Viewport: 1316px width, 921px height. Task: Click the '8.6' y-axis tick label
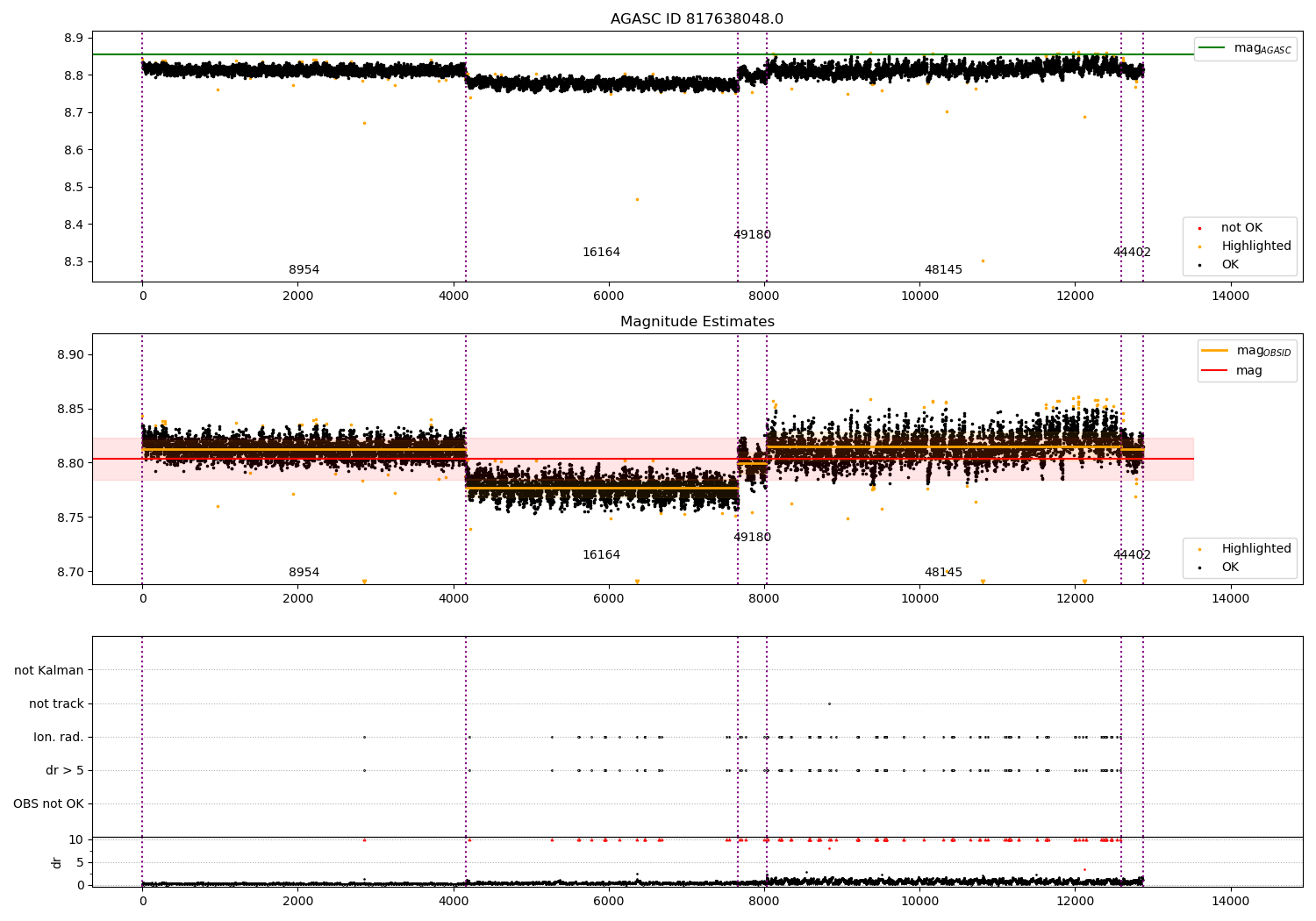pyautogui.click(x=73, y=150)
